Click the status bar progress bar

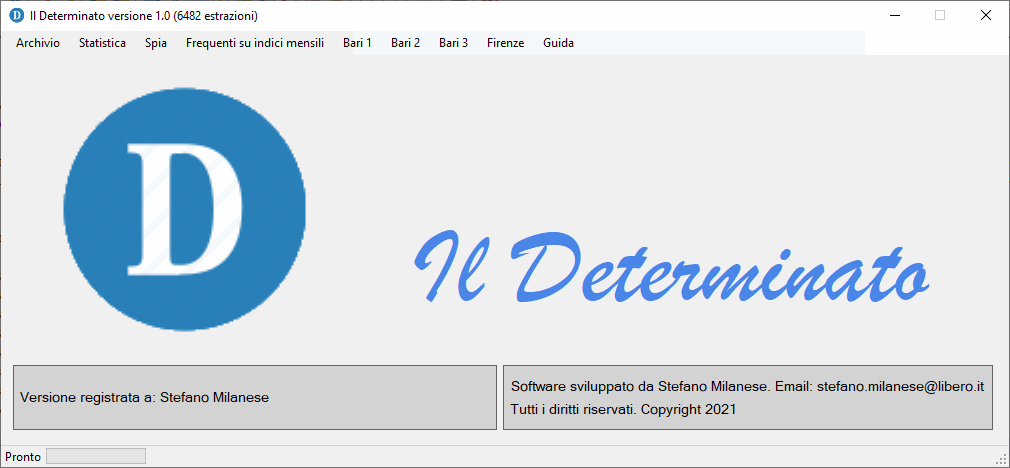(96, 456)
